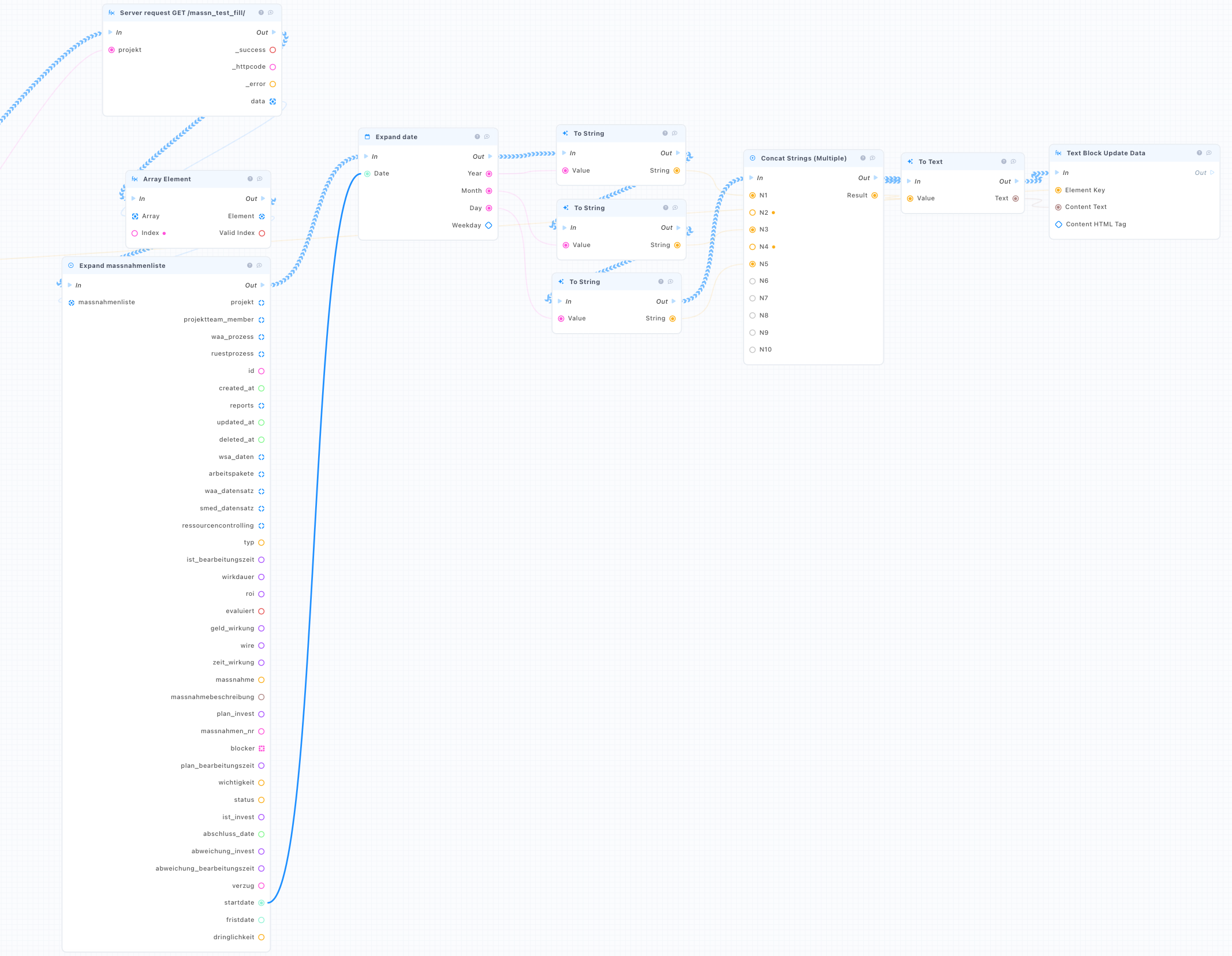The image size is (1232, 956).
Task: Click the Array Element node type icon
Action: click(135, 179)
